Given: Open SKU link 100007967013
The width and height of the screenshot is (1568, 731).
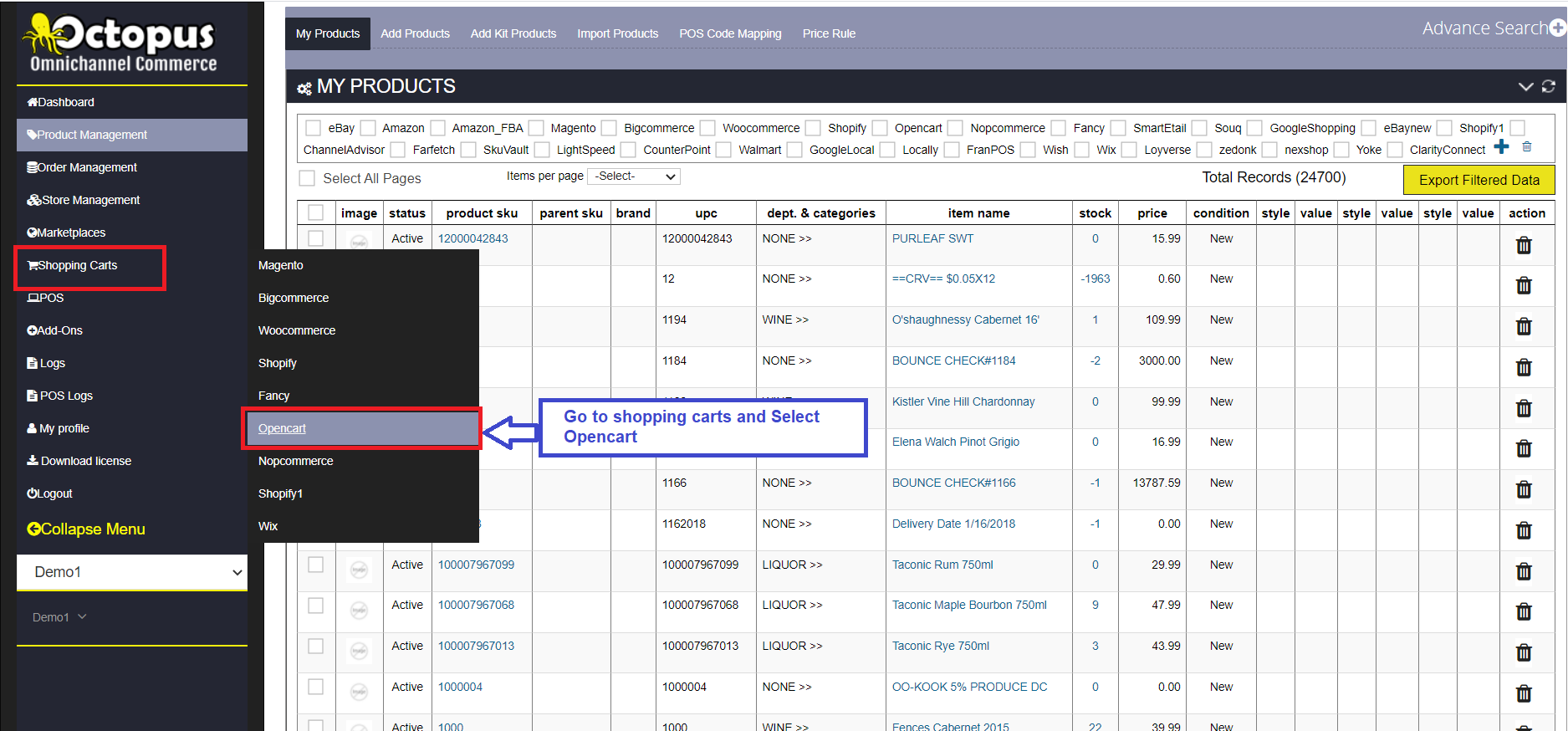Looking at the screenshot, I should click(x=477, y=646).
